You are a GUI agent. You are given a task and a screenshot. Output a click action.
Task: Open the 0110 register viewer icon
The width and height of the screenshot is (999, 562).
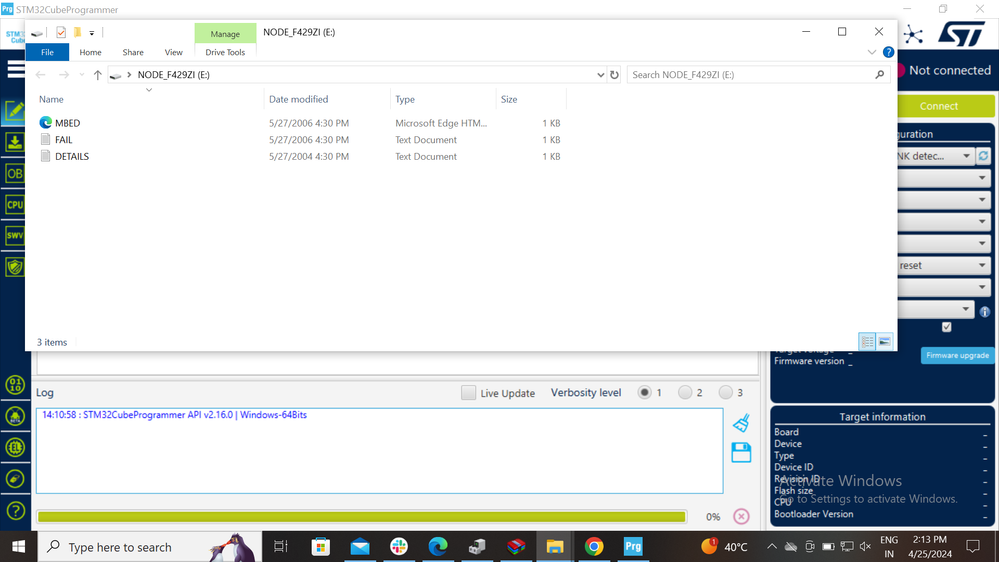(15, 385)
